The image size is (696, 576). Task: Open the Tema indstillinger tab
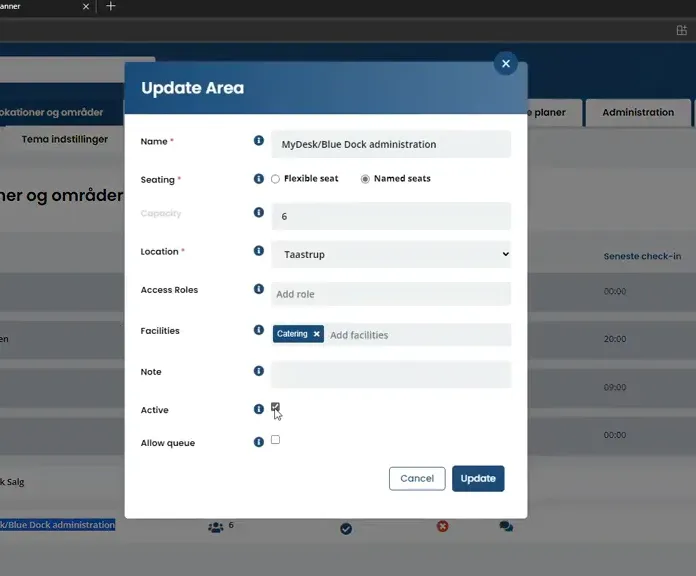pos(65,139)
